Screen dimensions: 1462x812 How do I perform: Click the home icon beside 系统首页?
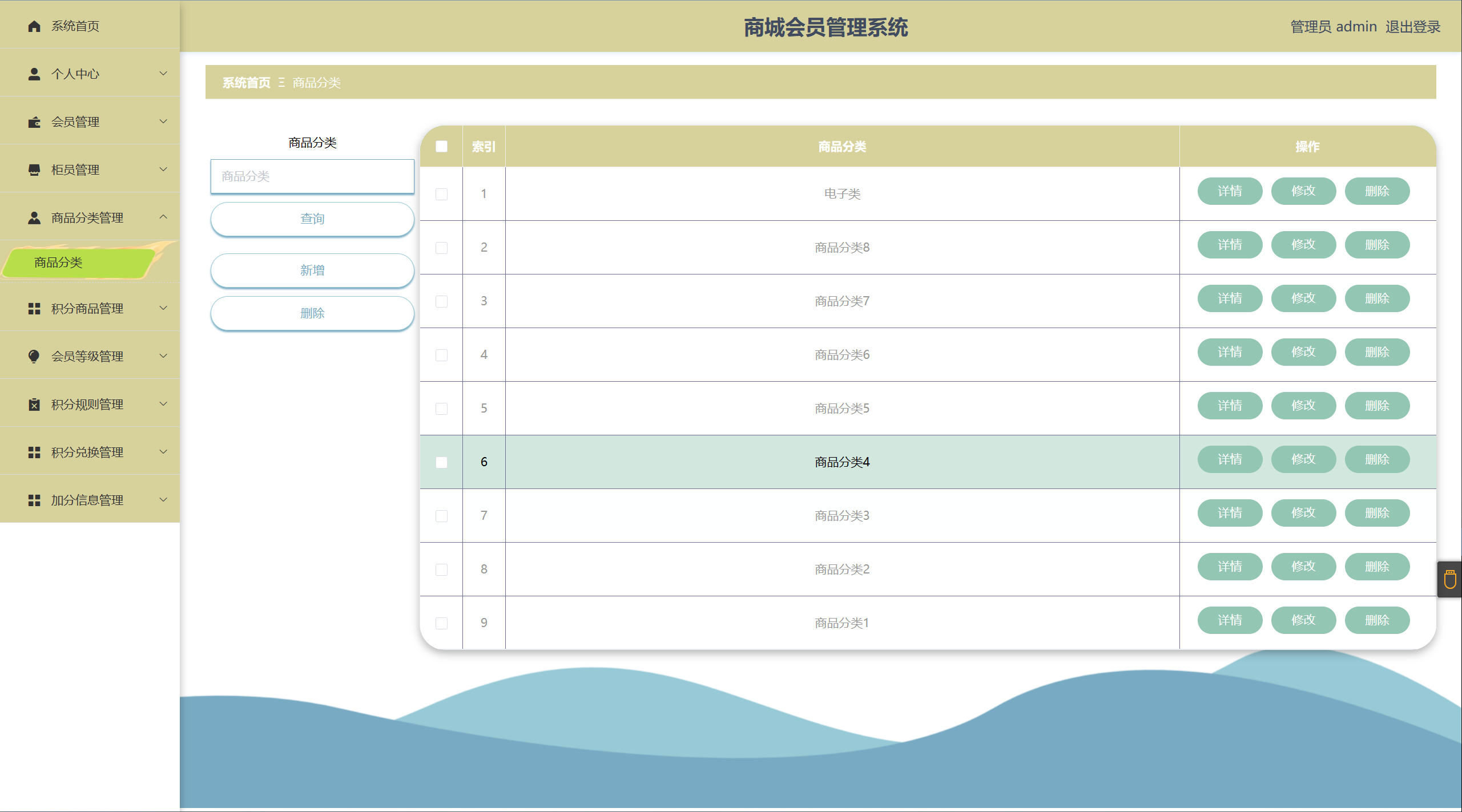click(x=34, y=26)
